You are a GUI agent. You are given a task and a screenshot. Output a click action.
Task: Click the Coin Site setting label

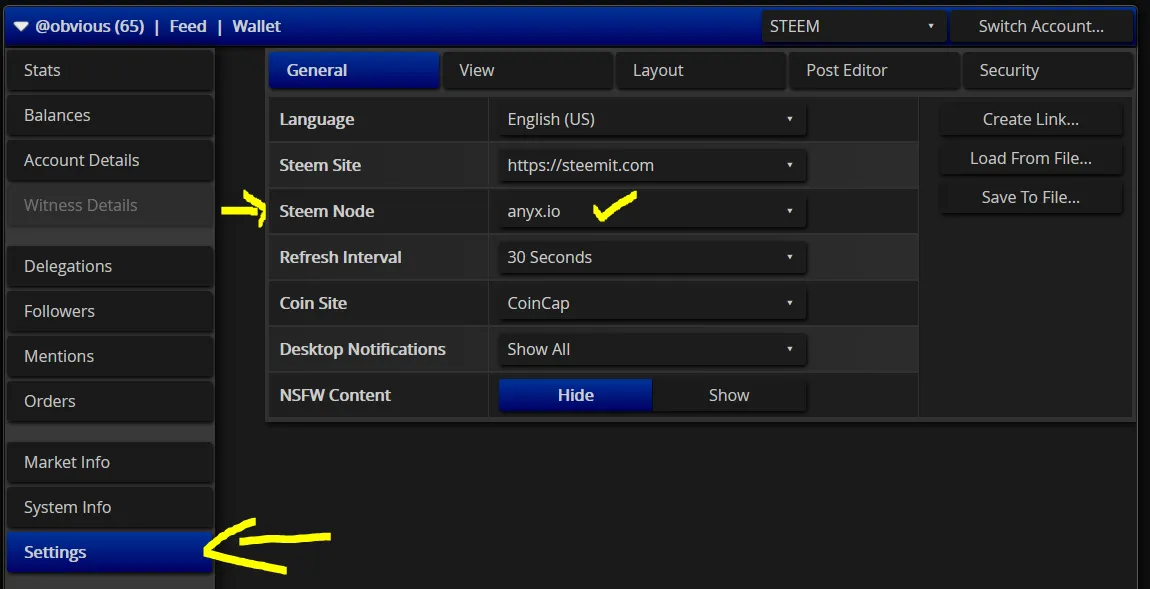tap(313, 303)
